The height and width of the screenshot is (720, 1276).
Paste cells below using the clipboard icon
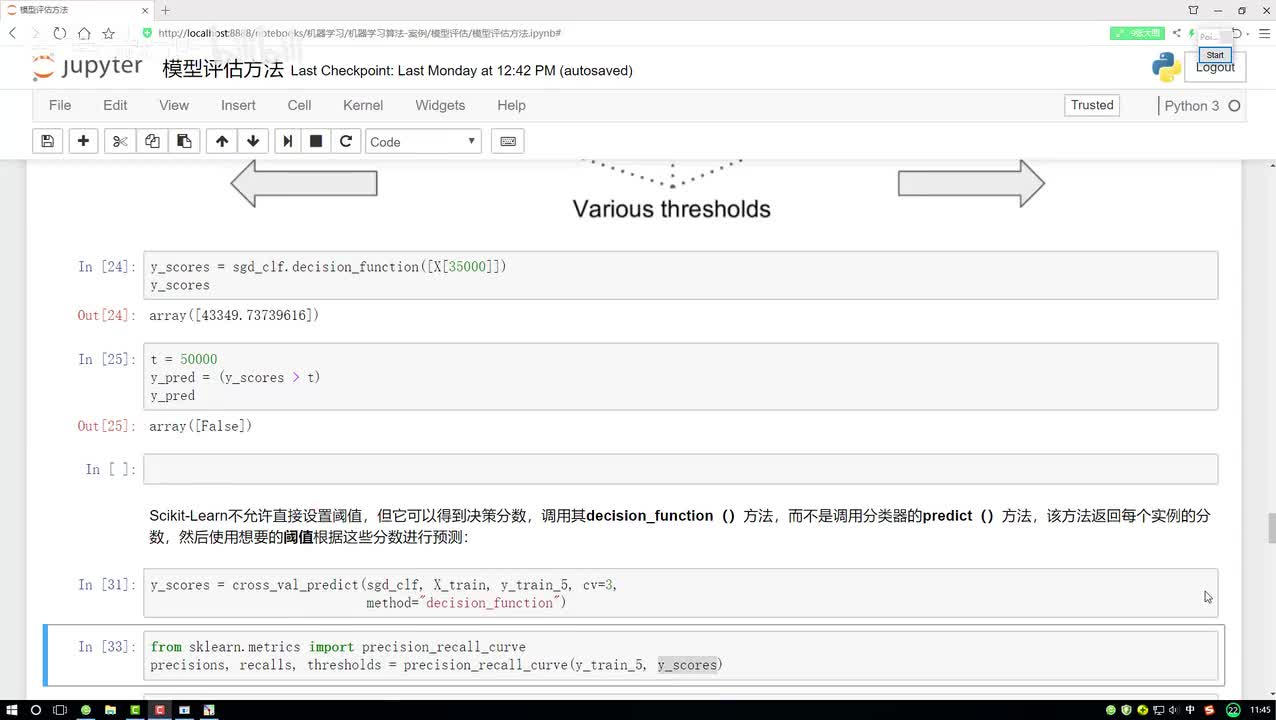point(184,141)
